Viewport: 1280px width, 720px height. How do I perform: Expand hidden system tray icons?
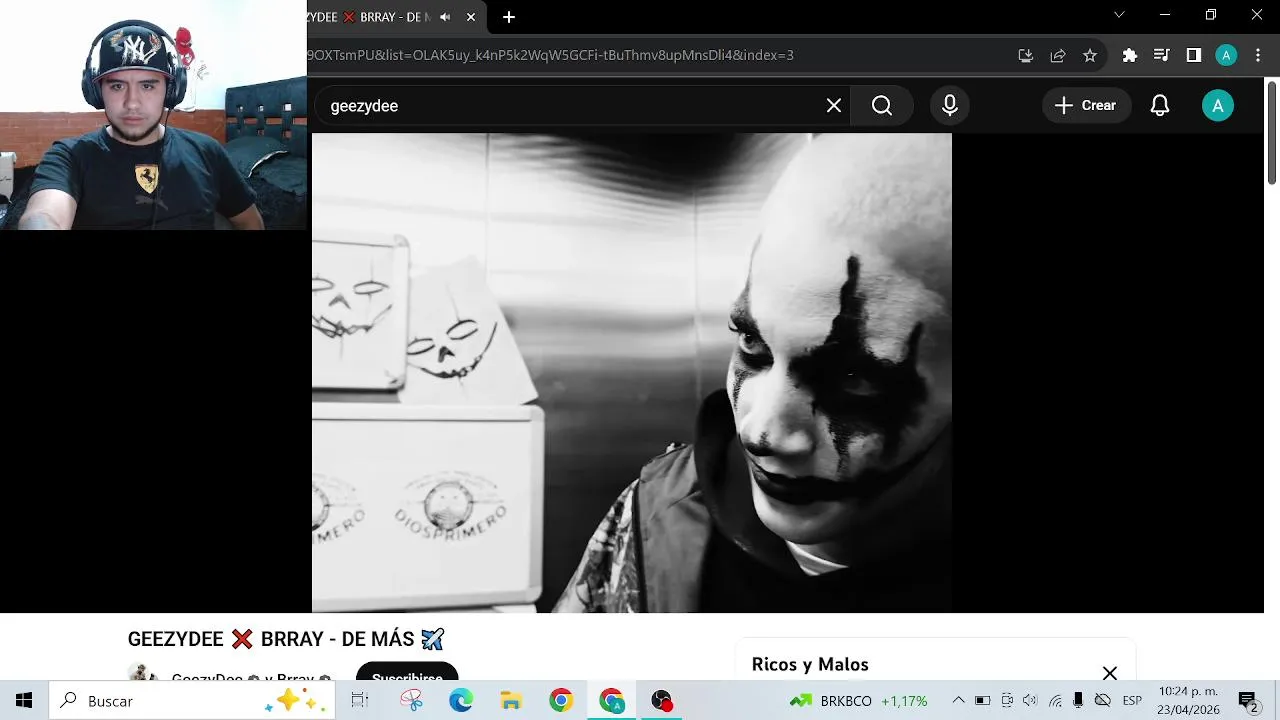point(958,701)
